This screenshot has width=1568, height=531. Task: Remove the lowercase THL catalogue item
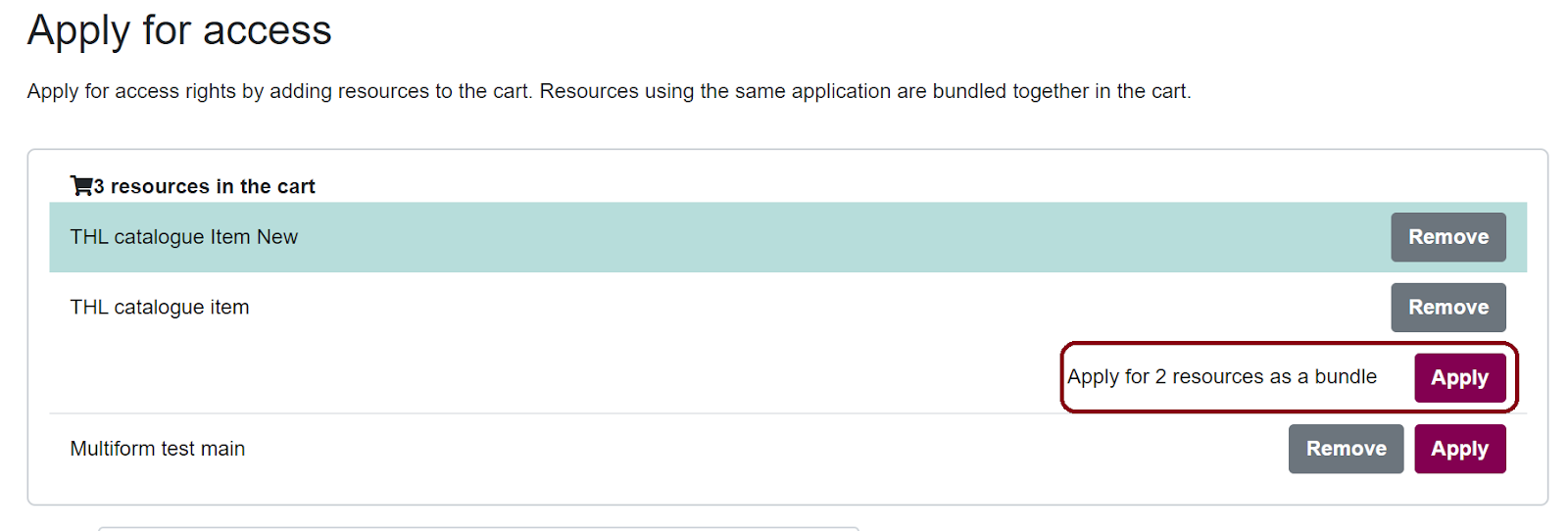[x=1447, y=308]
